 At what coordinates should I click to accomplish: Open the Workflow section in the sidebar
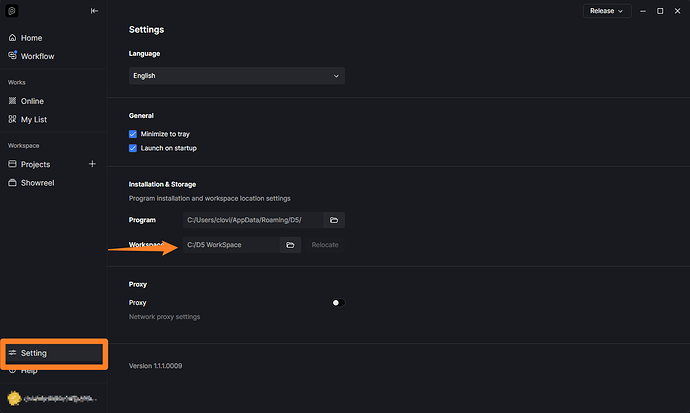31,56
